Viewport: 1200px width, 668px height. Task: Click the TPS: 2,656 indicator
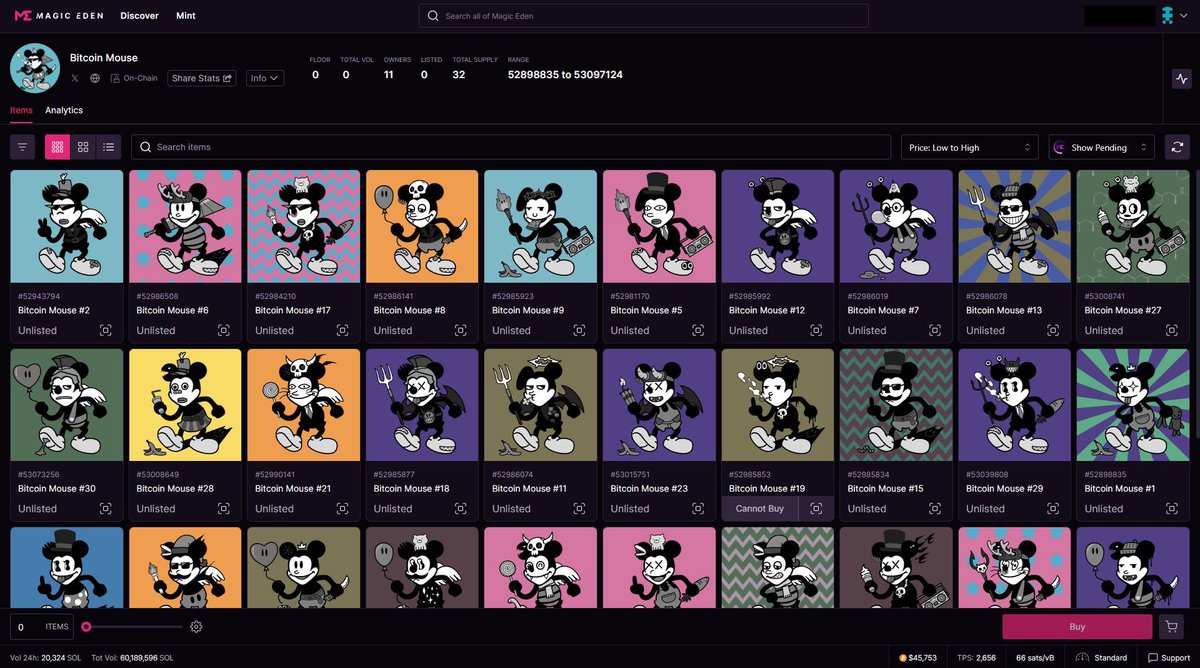pyautogui.click(x=976, y=658)
